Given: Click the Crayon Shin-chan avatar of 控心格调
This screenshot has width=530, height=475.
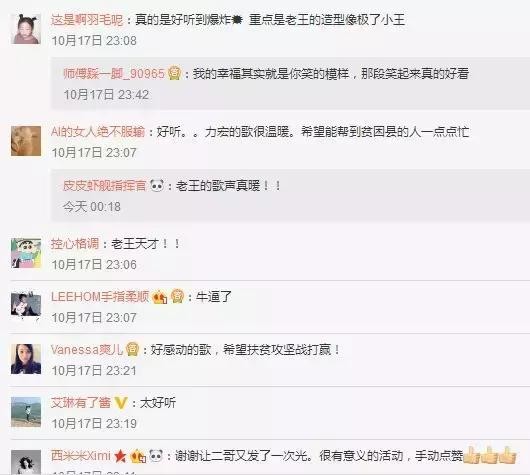Looking at the screenshot, I should point(26,253).
